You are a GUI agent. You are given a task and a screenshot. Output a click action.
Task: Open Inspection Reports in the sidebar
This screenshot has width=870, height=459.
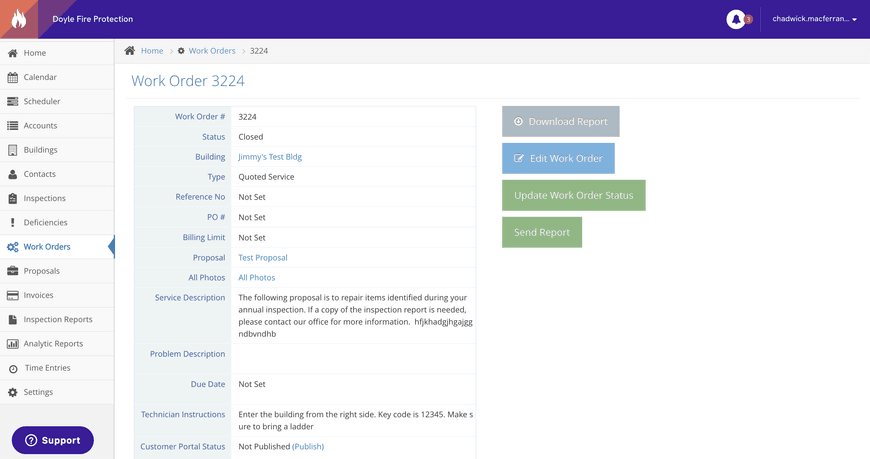[57, 320]
